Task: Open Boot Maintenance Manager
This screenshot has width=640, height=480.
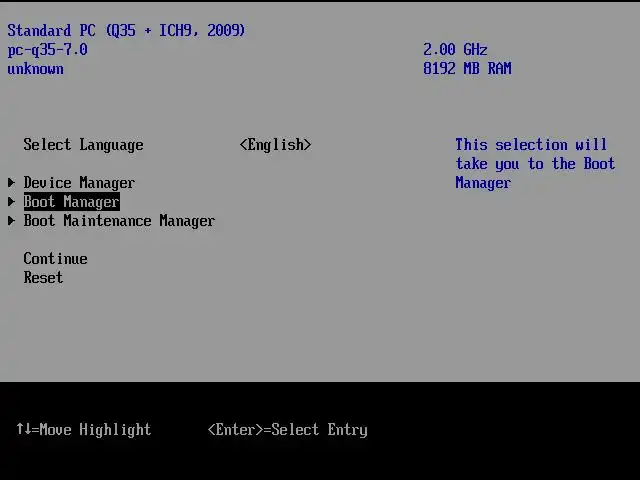Action: (119, 221)
